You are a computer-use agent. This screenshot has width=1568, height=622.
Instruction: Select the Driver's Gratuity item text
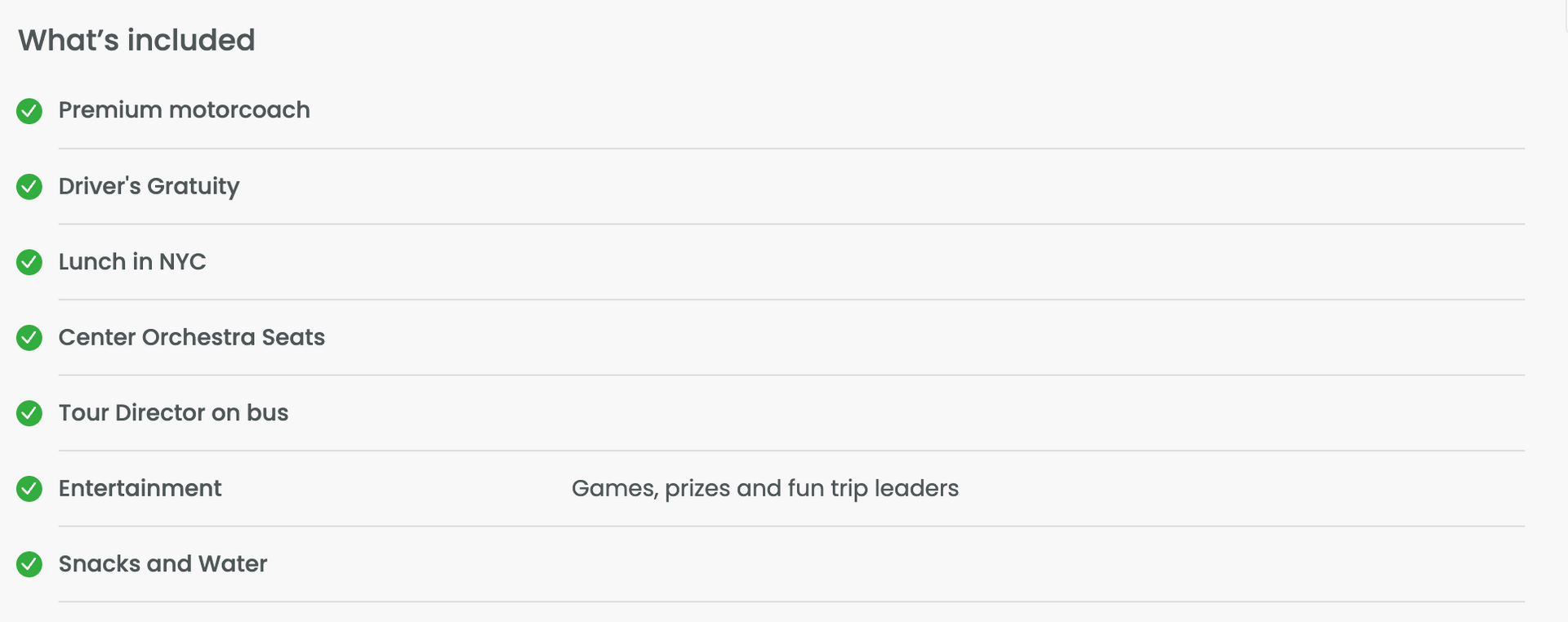tap(149, 187)
